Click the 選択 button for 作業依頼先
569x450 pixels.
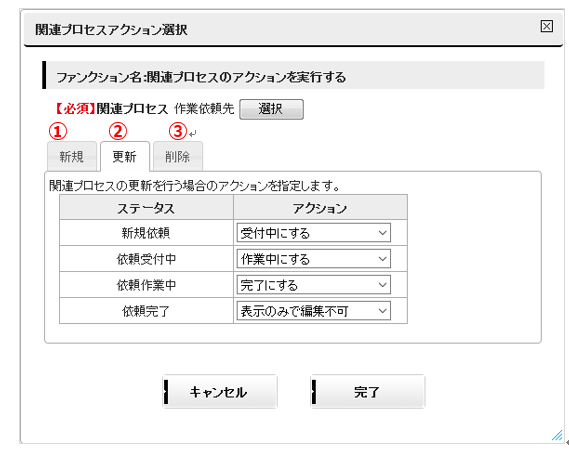pyautogui.click(x=271, y=109)
